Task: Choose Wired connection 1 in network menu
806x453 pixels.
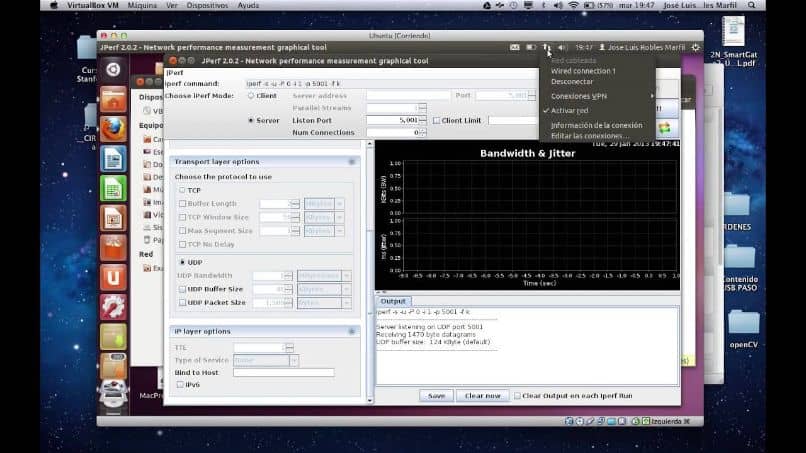Action: tap(583, 71)
